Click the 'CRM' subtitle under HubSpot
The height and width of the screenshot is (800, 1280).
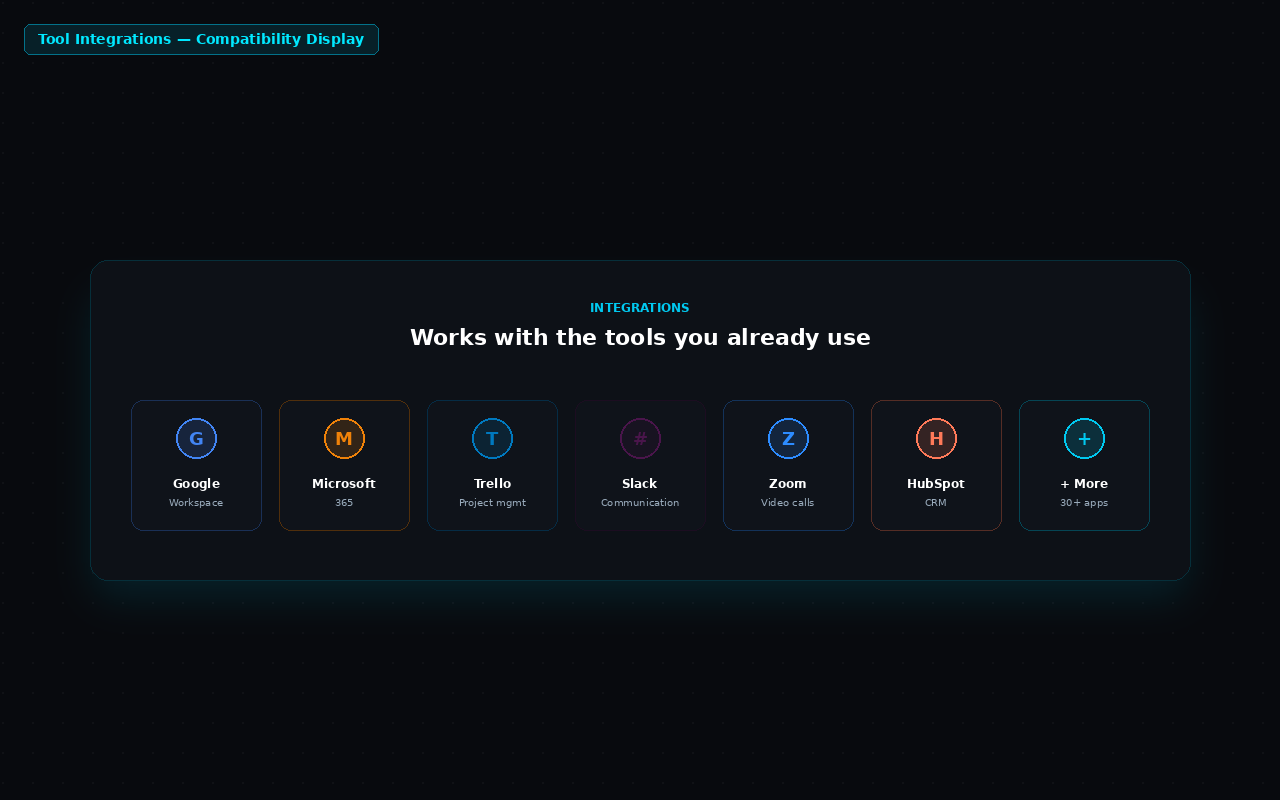936,503
